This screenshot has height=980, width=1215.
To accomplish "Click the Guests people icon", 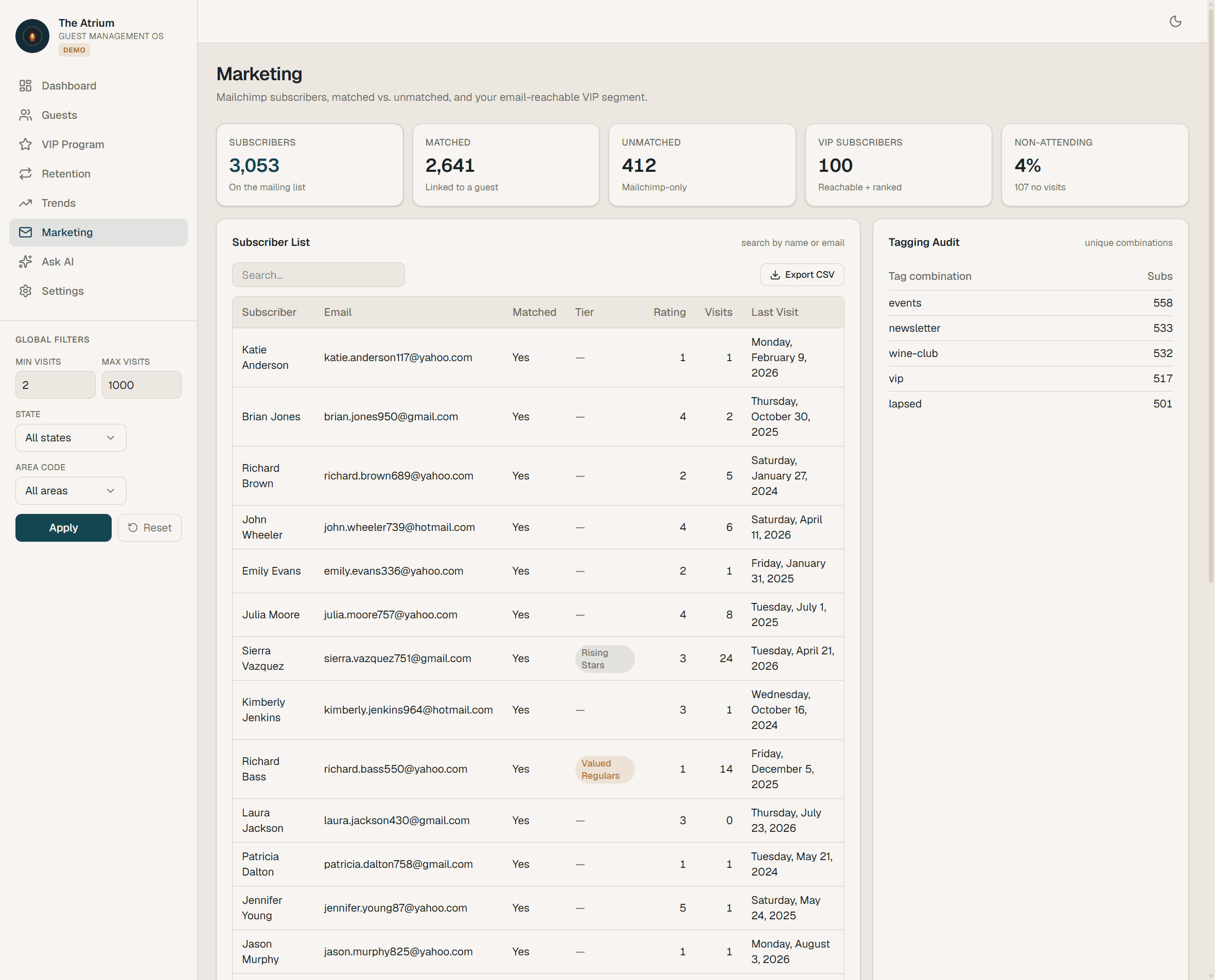I will (25, 115).
